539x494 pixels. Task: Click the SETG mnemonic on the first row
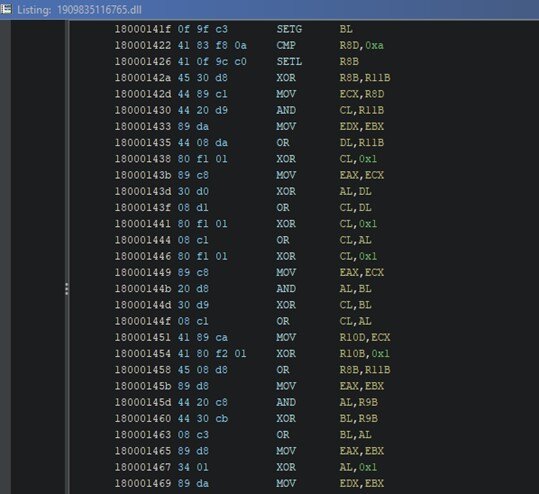pyautogui.click(x=289, y=29)
